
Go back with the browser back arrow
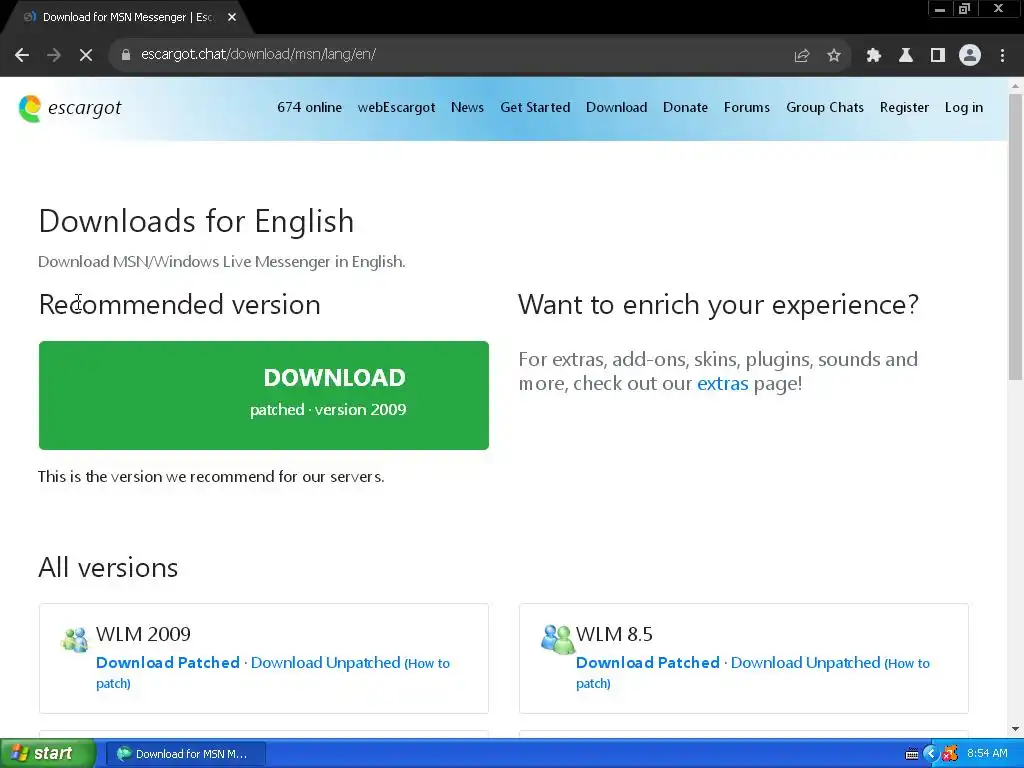(x=22, y=55)
